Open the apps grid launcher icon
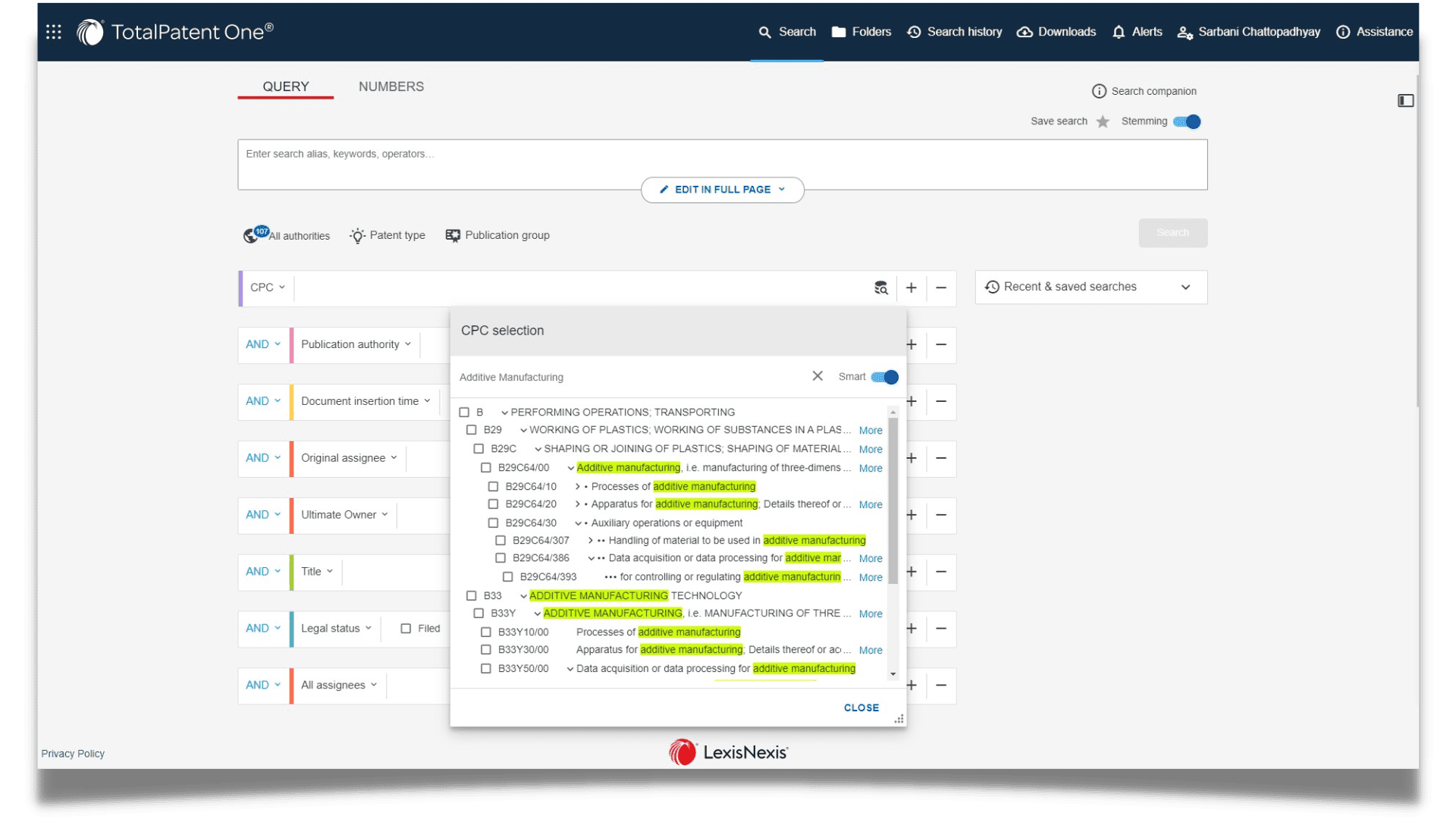This screenshot has height=819, width=1456. [54, 32]
